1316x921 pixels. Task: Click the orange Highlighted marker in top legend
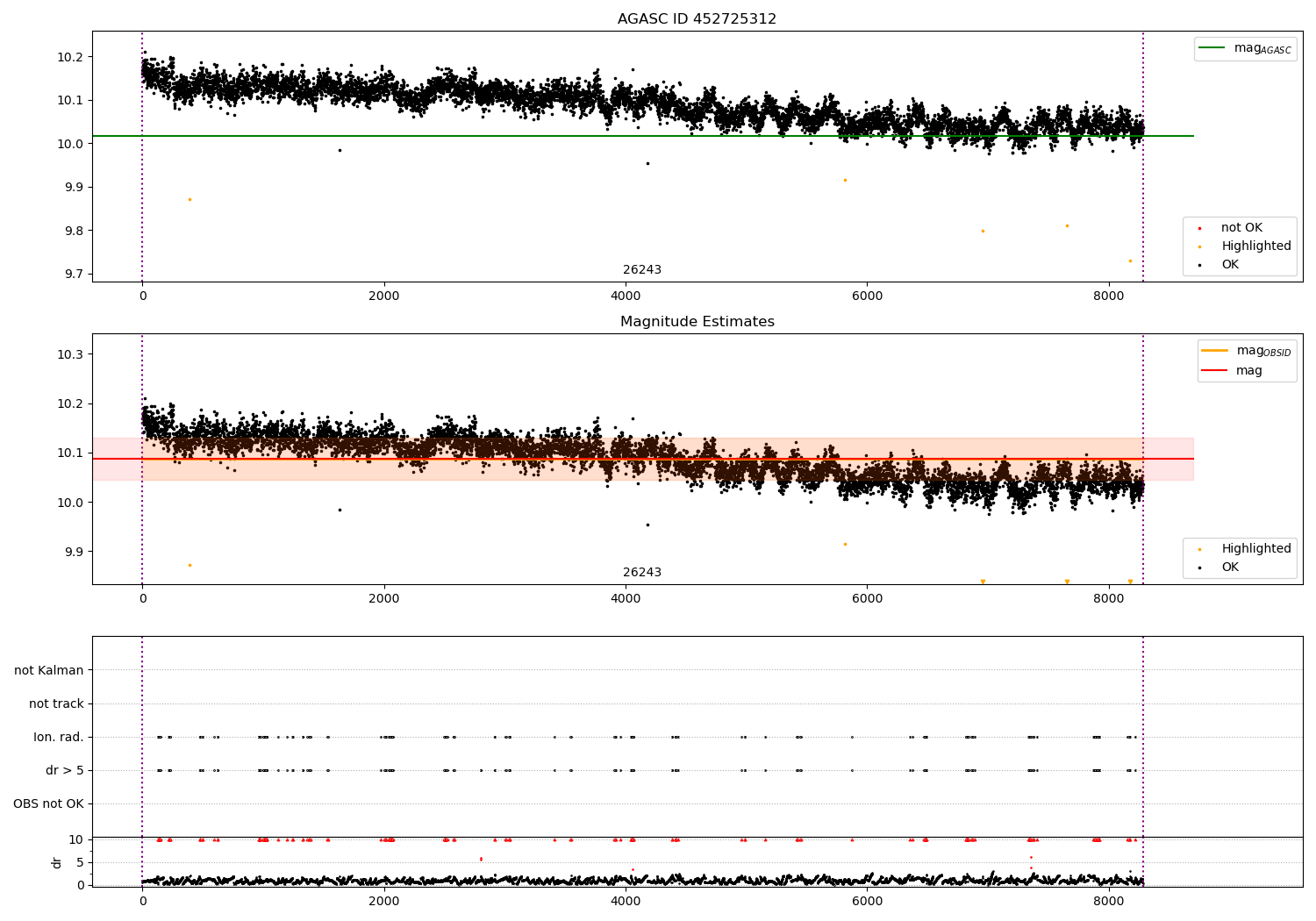[x=1199, y=247]
